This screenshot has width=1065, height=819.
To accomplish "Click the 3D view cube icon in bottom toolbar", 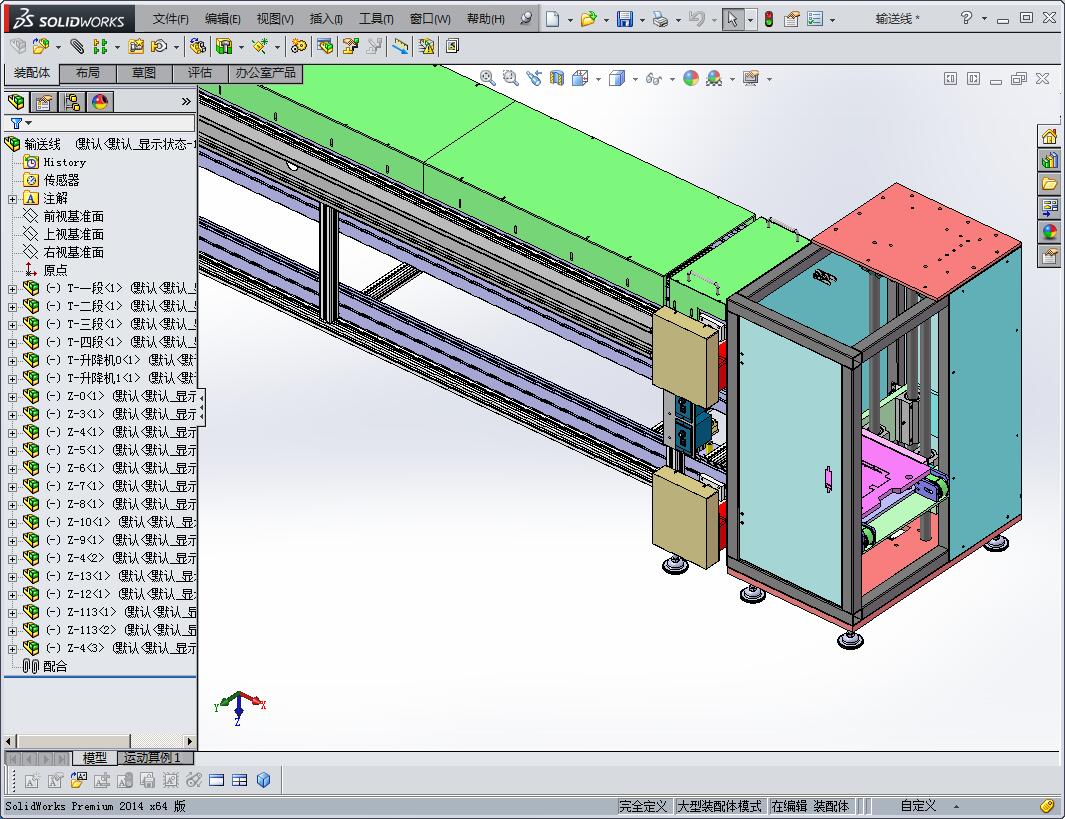I will point(264,780).
